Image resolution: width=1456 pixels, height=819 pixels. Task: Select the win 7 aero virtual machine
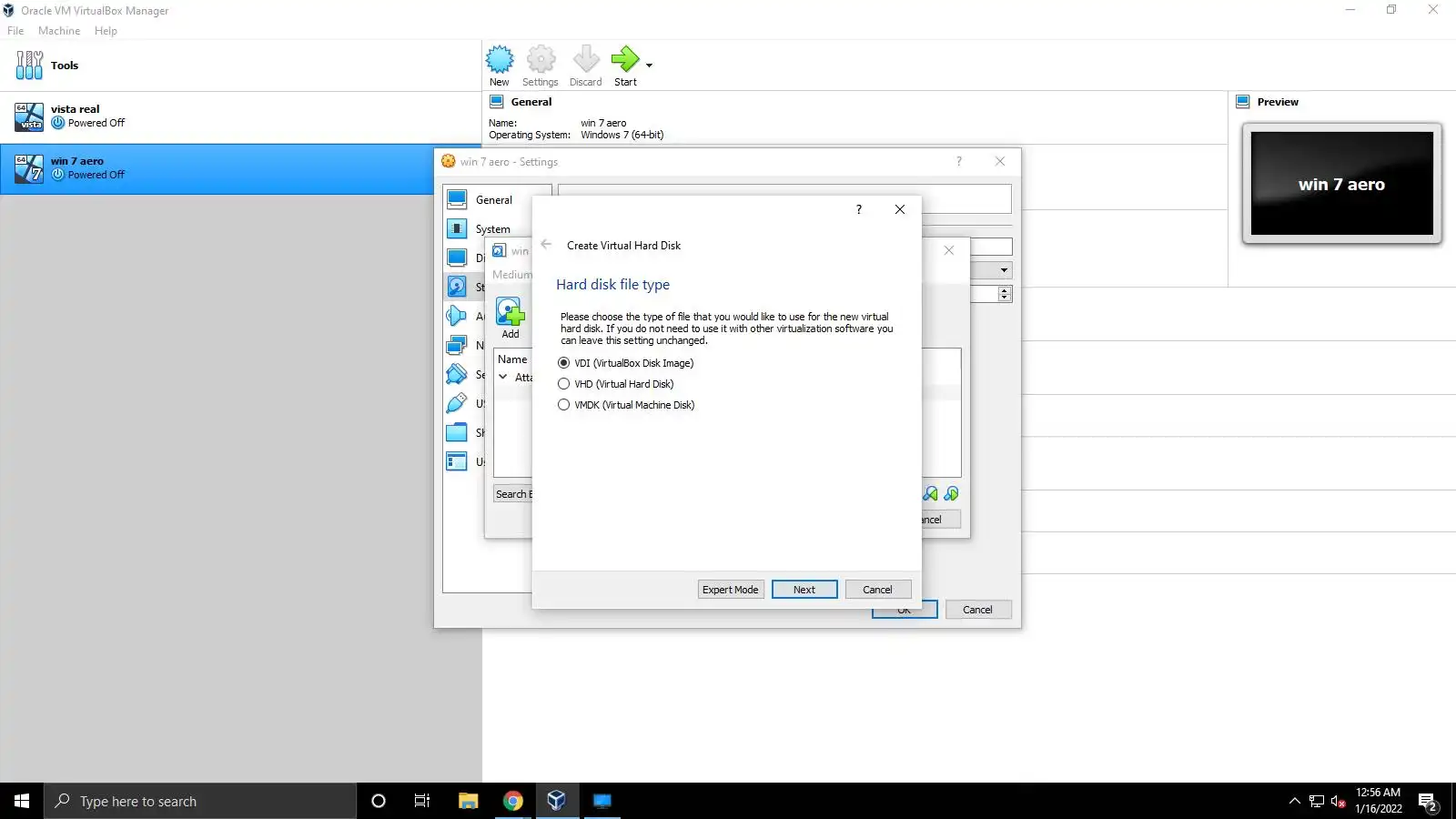[x=217, y=168]
